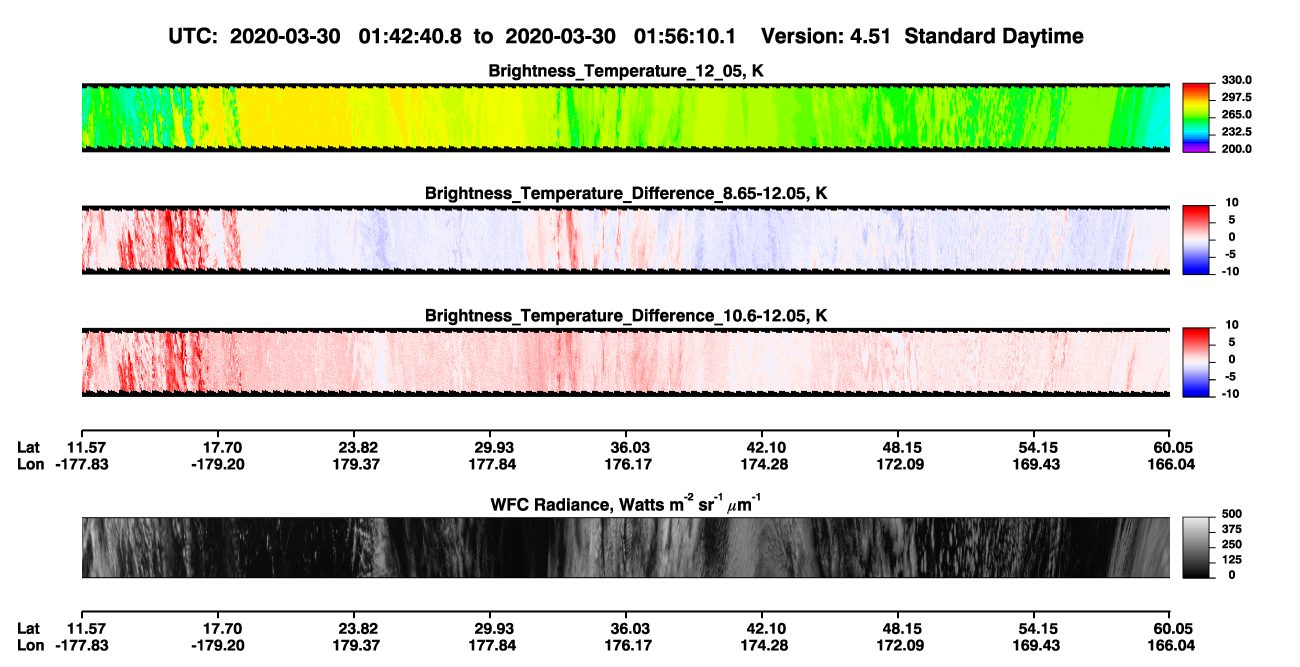Click latitude 54.15 under the WFC Radiance panel
Screen dimensions: 1300x667
click(1038, 628)
